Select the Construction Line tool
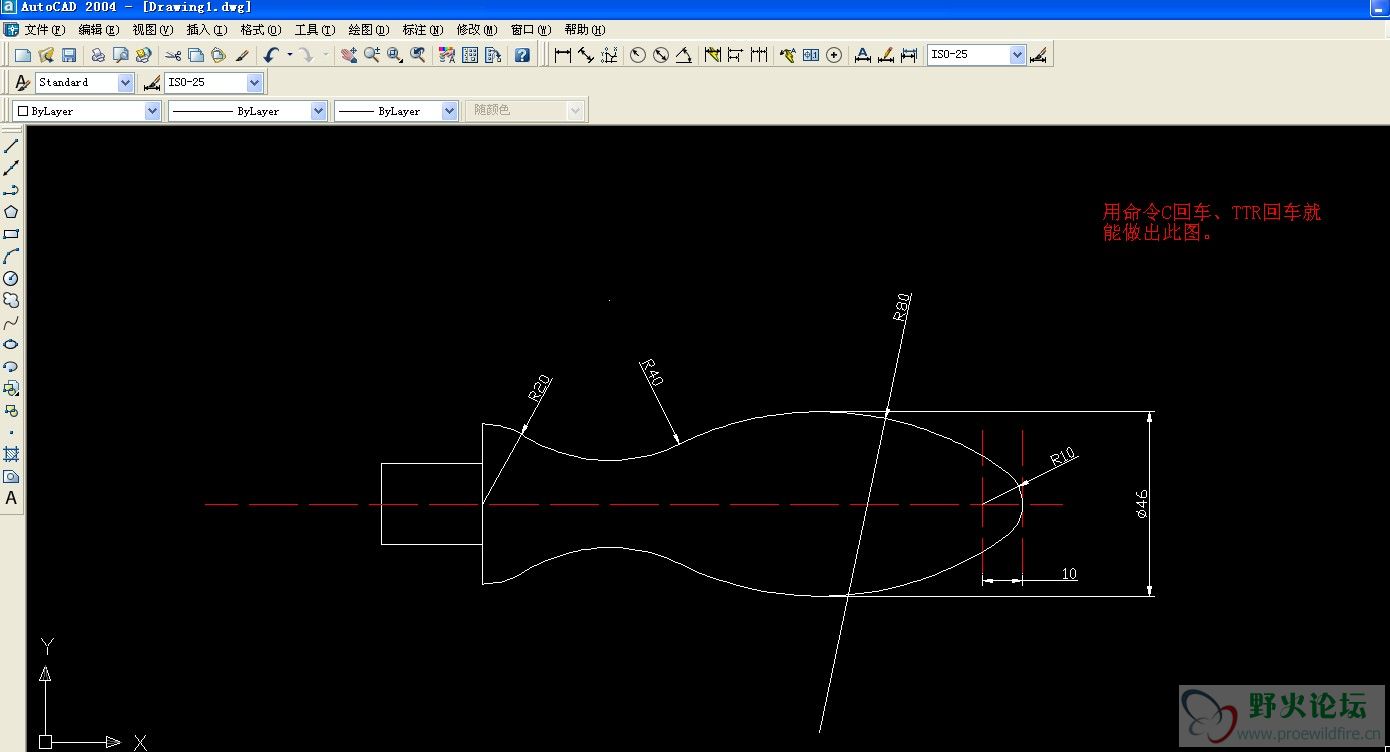 pyautogui.click(x=11, y=168)
